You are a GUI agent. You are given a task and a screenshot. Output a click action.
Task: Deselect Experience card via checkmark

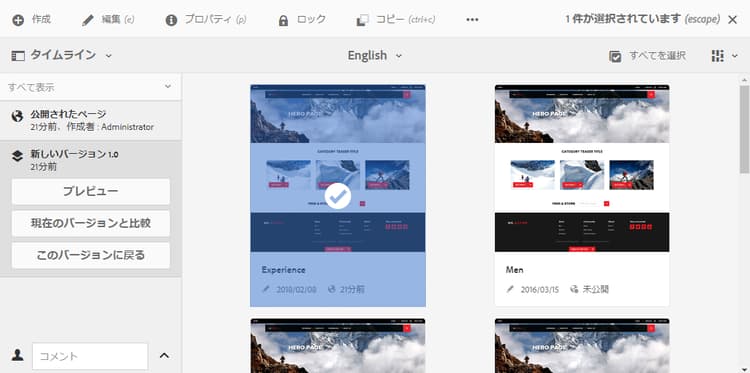tap(338, 196)
